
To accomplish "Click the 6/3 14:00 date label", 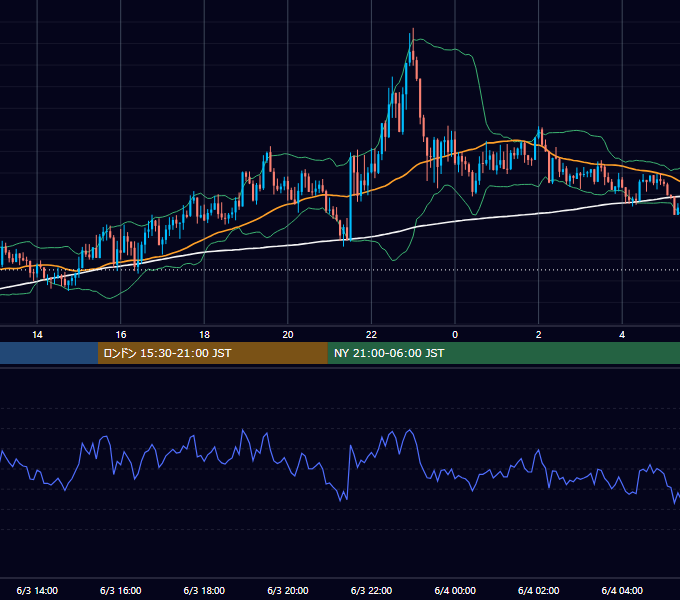I will point(37,590).
